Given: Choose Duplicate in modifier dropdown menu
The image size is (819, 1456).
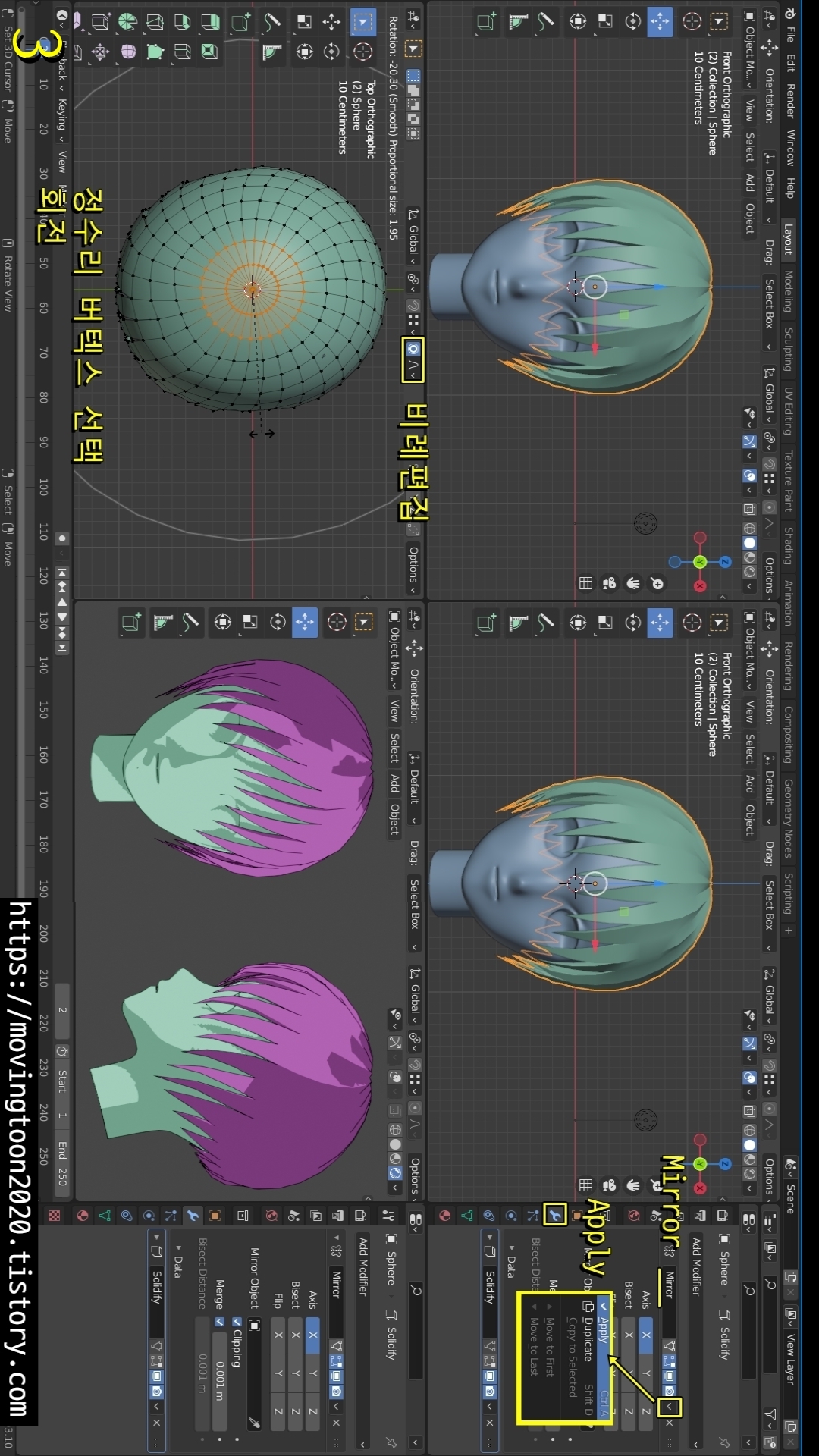Looking at the screenshot, I should click(x=588, y=1357).
